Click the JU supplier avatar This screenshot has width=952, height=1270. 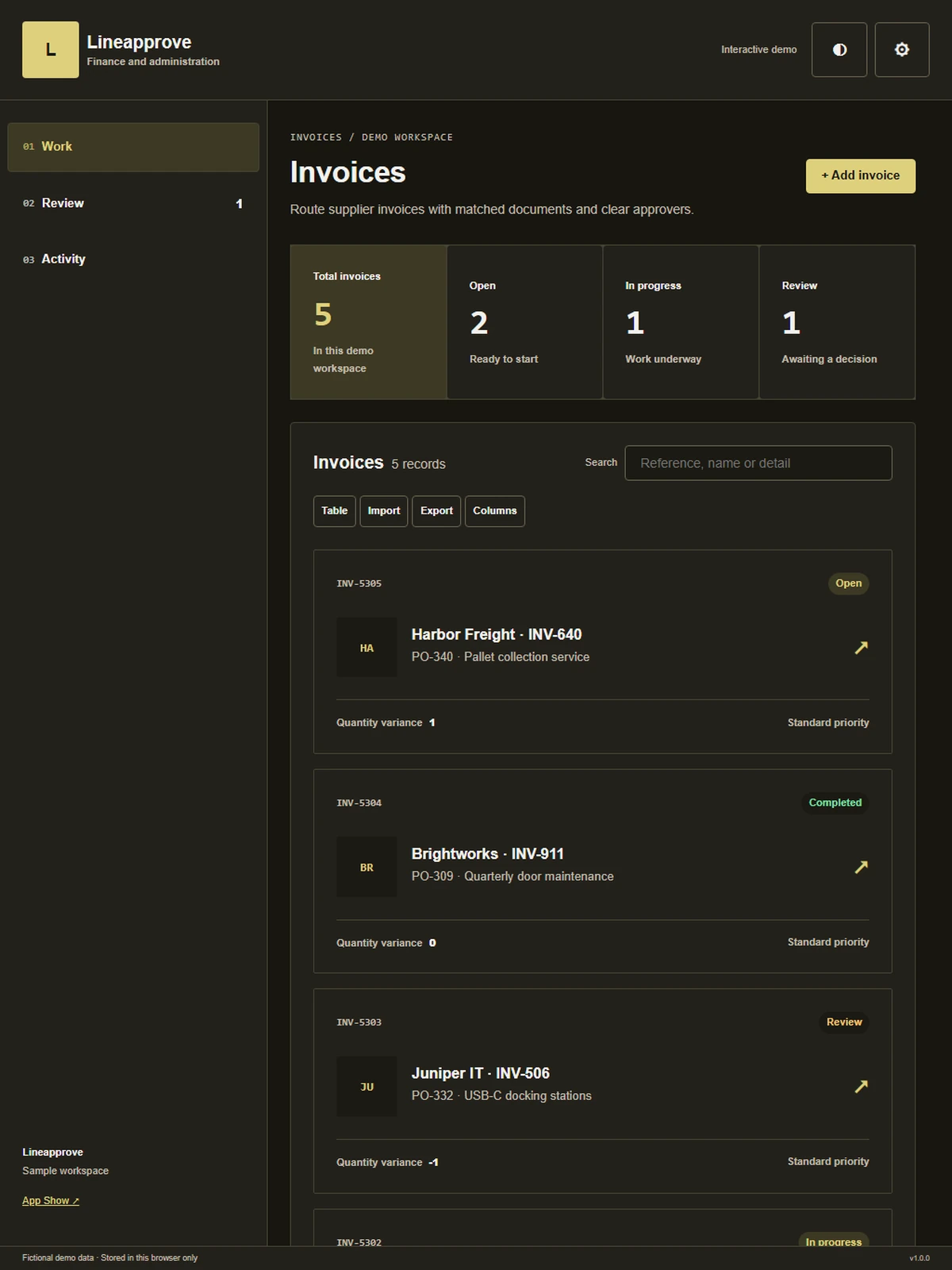(367, 1086)
